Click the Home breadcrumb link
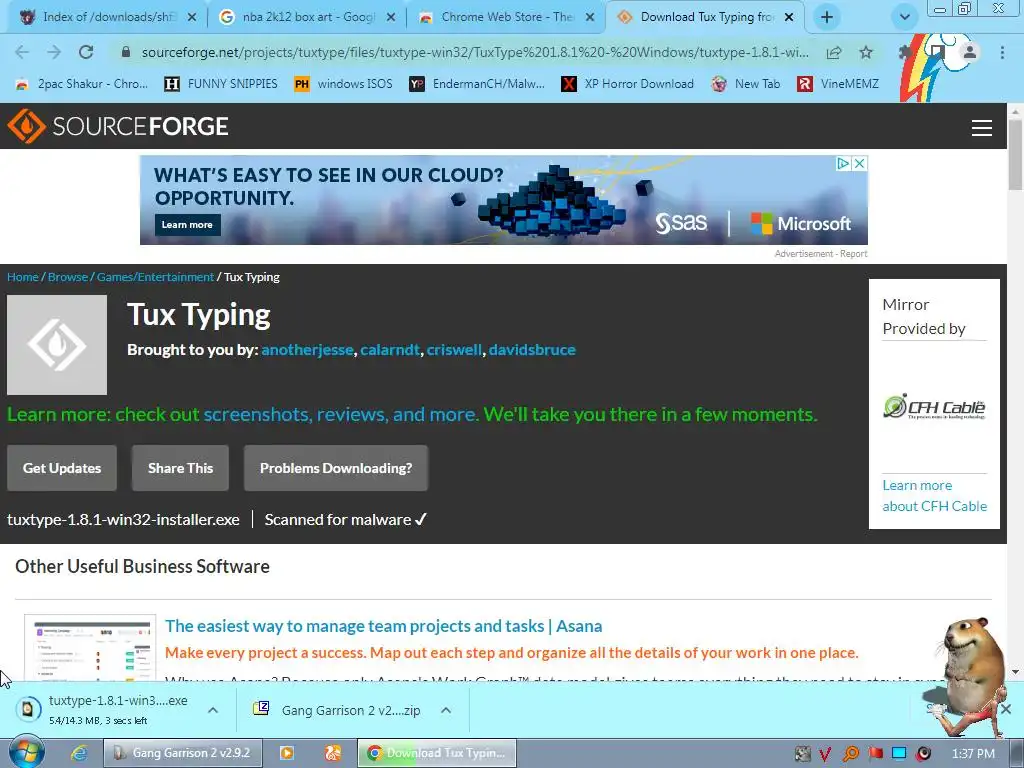This screenshot has height=768, width=1024. tap(23, 277)
